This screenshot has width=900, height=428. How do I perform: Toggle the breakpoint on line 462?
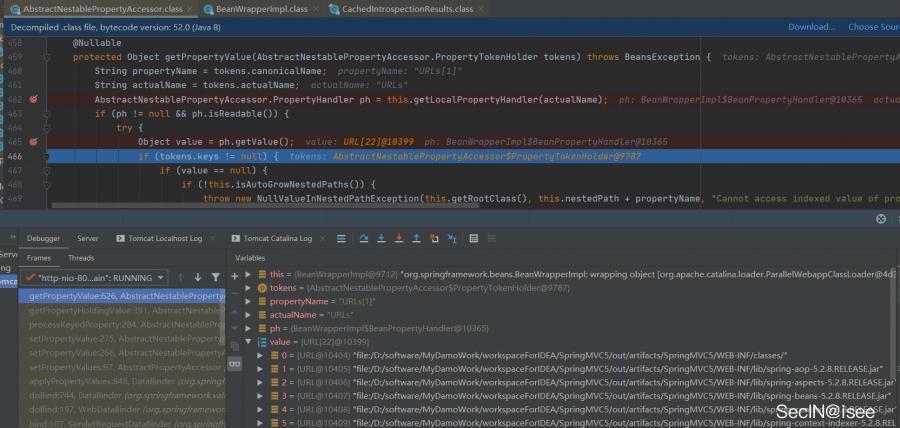[x=33, y=99]
